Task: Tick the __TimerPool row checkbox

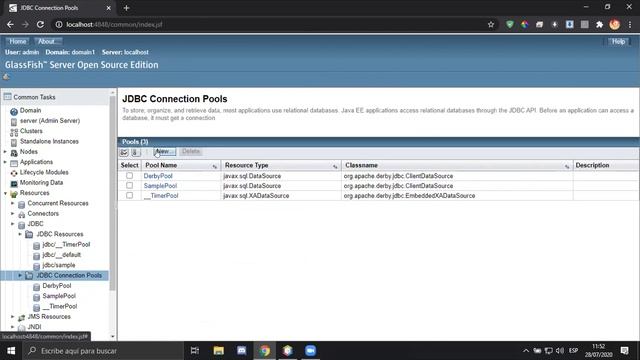Action: 129,195
